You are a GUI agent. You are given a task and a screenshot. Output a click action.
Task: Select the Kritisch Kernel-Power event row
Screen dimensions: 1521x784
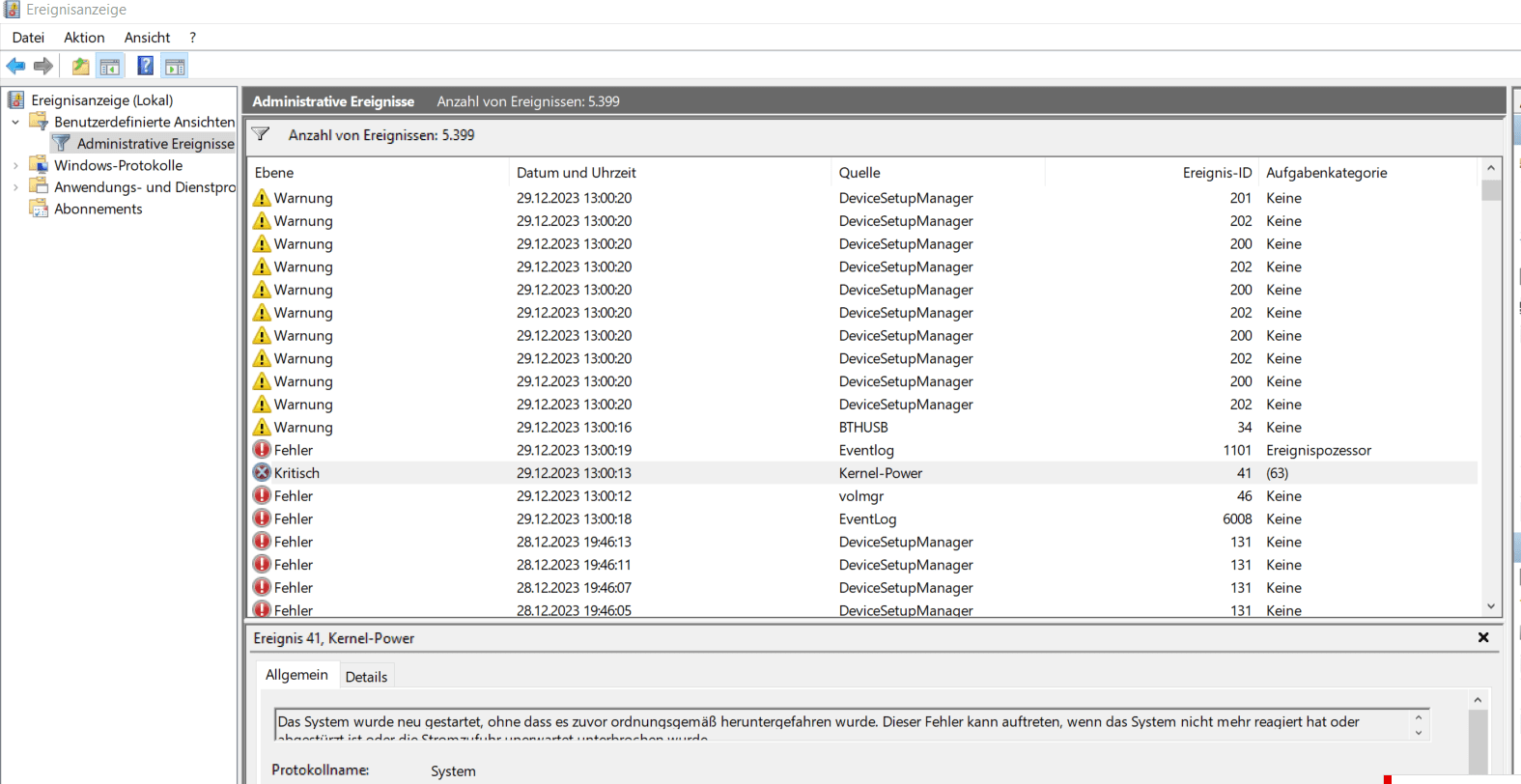(x=862, y=472)
